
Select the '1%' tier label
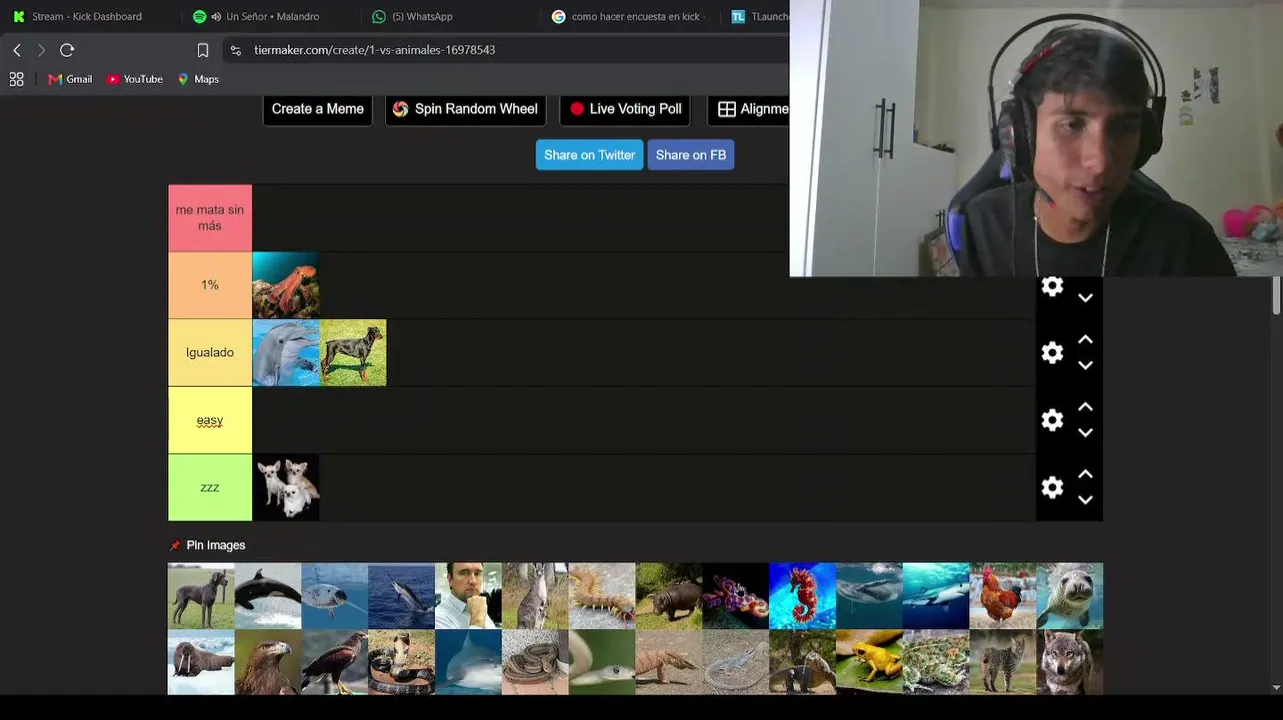click(x=210, y=285)
